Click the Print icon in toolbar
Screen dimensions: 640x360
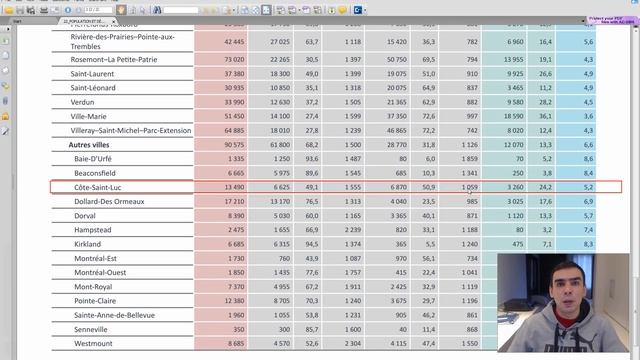tap(44, 10)
